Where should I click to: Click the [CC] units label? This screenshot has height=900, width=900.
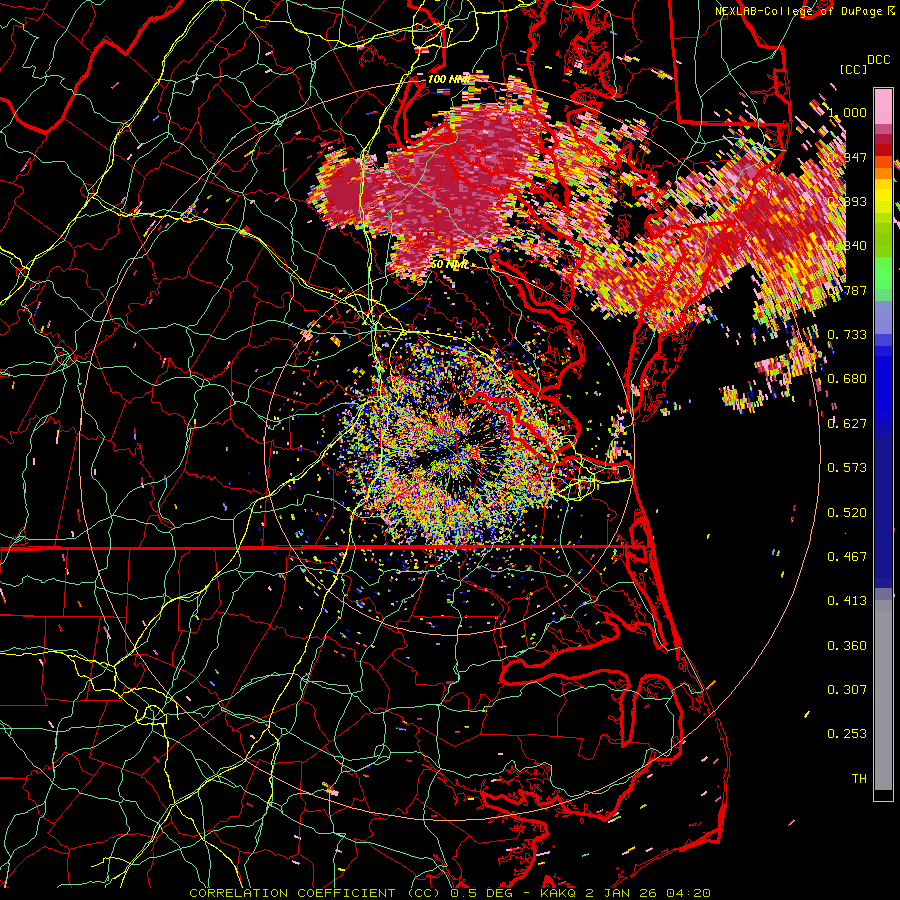[x=854, y=69]
